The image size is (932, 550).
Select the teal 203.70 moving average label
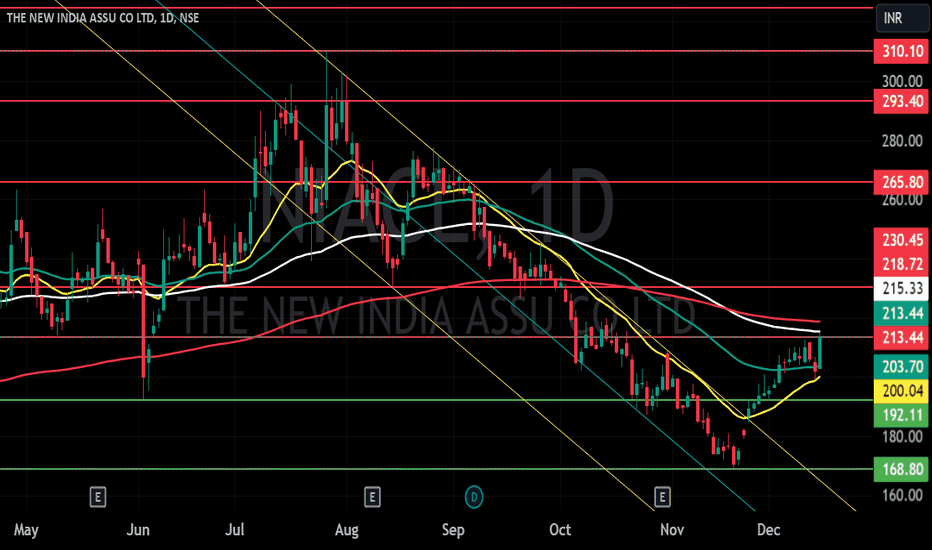901,366
